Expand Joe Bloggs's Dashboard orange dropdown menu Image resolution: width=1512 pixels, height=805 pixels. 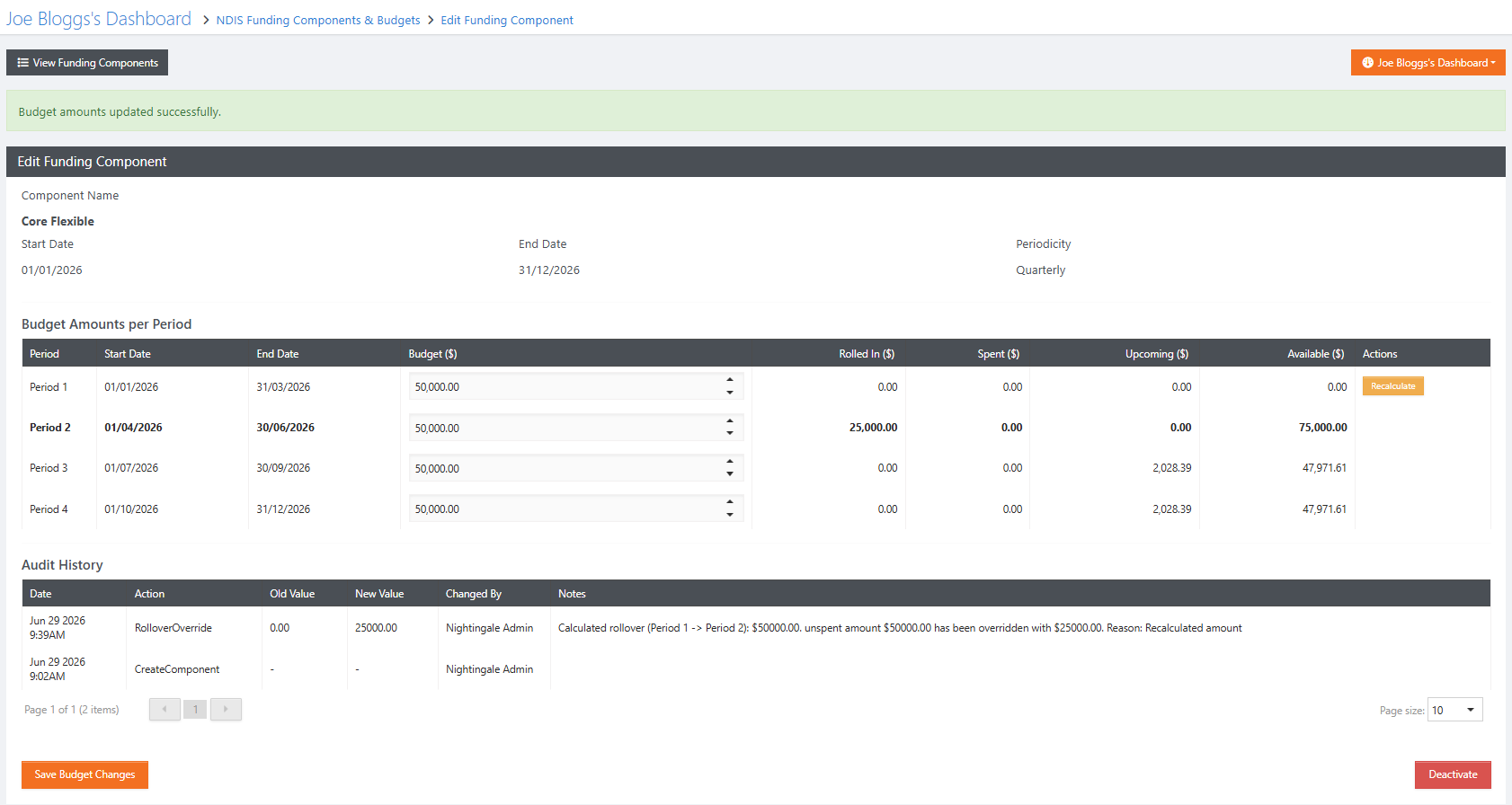[1428, 63]
